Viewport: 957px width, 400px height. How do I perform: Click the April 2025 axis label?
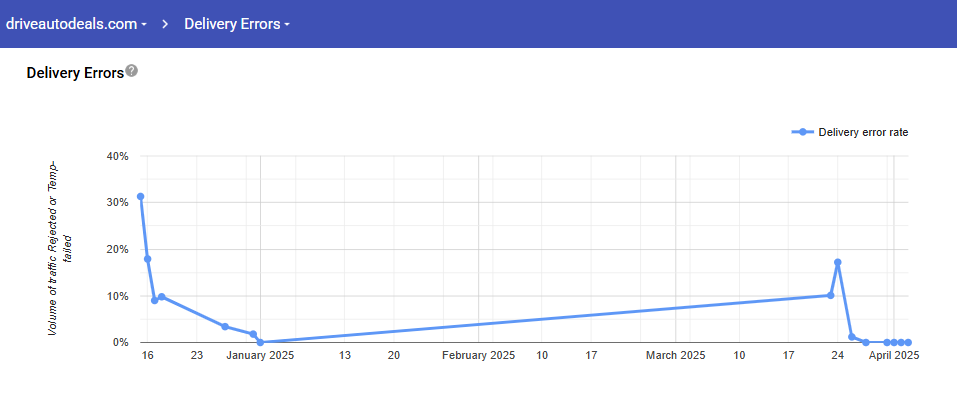pos(893,355)
